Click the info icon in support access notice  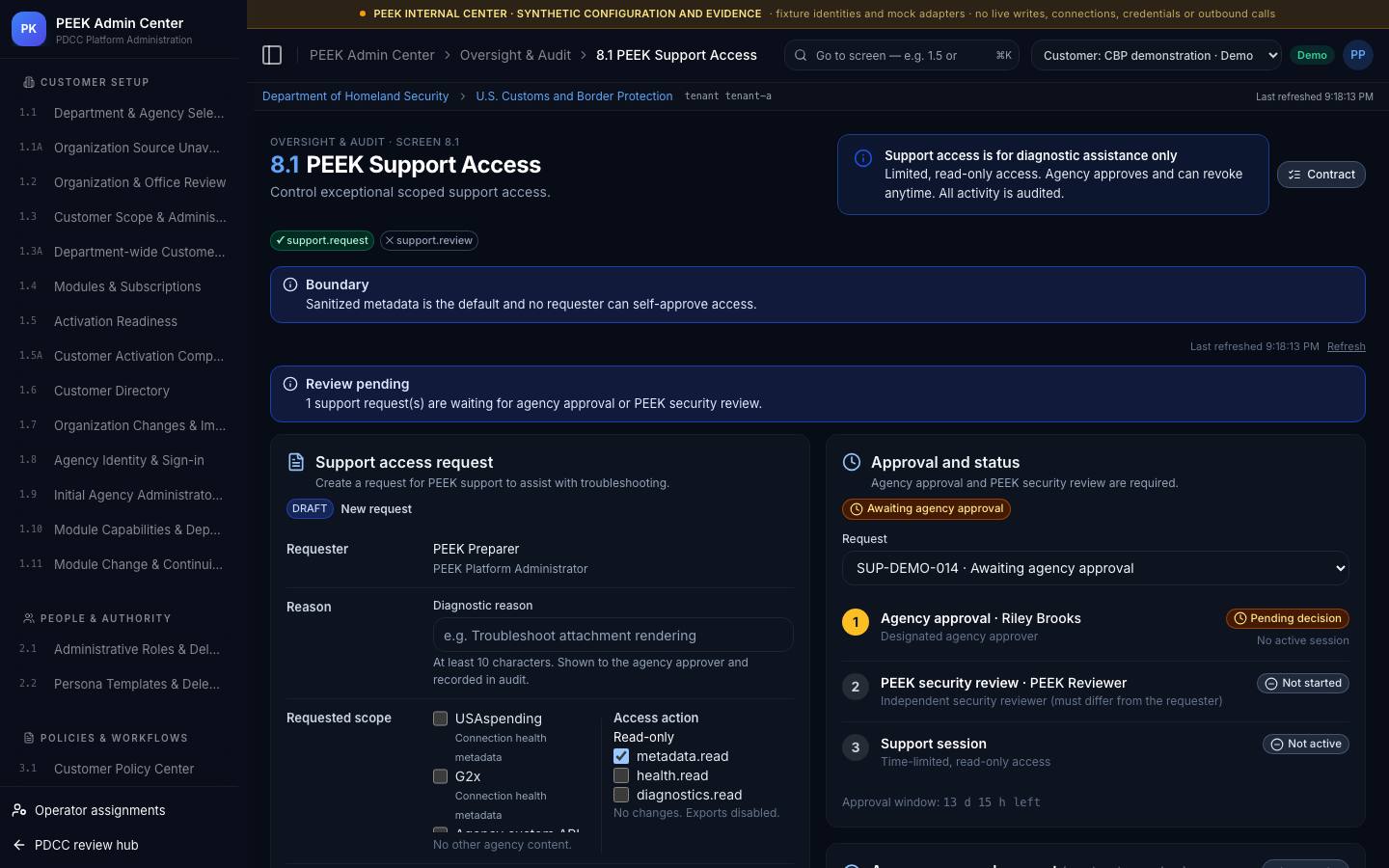click(x=863, y=158)
